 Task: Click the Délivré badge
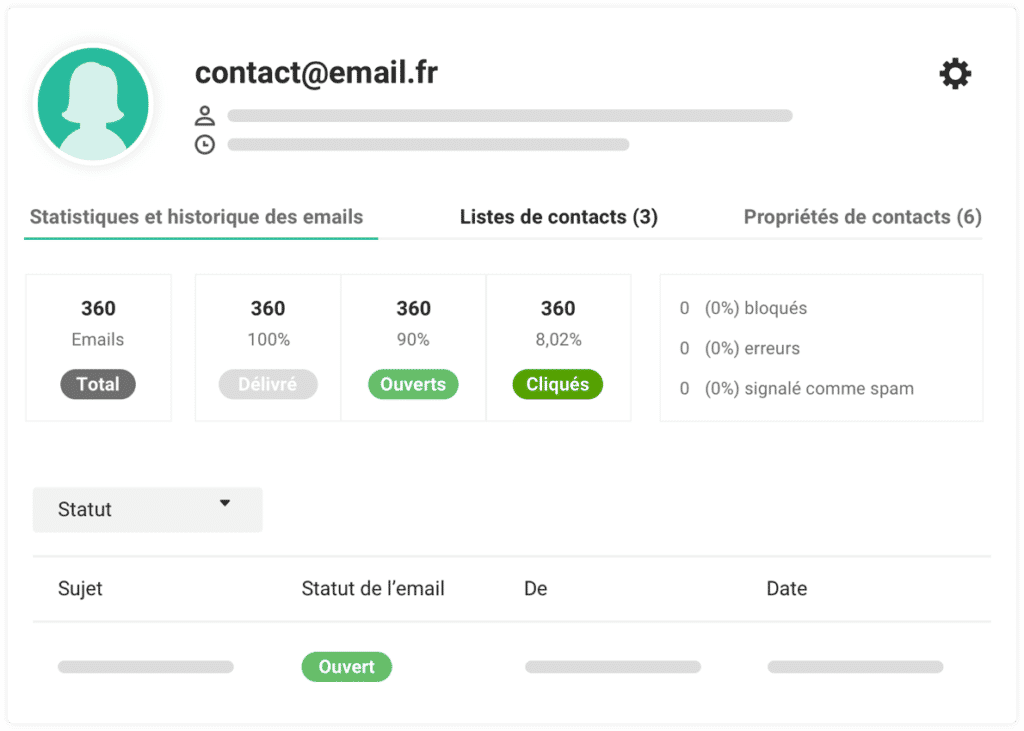coord(267,385)
